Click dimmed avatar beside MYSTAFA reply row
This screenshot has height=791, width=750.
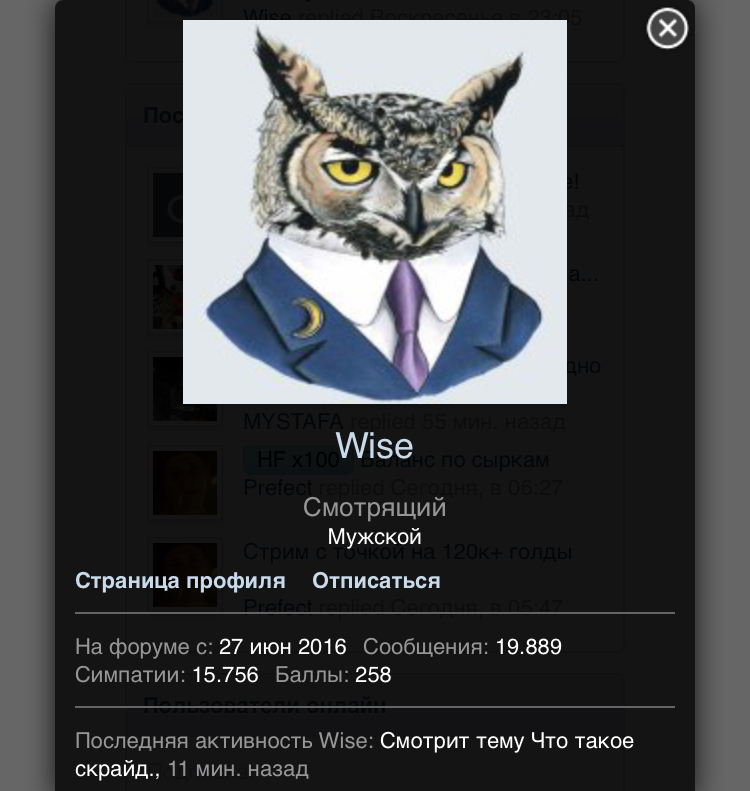point(185,388)
